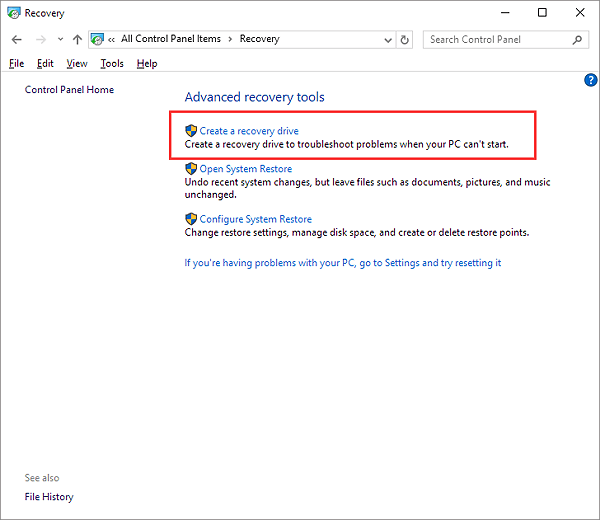This screenshot has height=520, width=600.
Task: Click the Settings reset PC link
Action: point(343,263)
